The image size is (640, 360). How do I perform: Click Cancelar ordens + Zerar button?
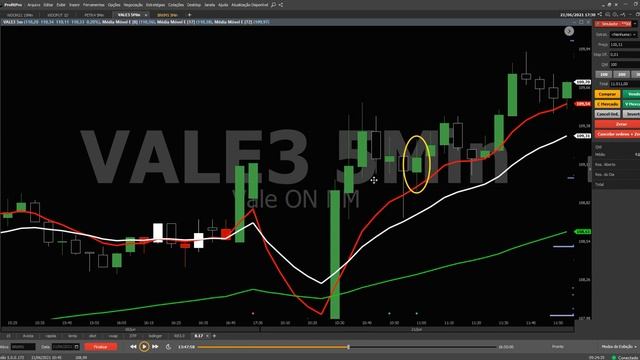pyautogui.click(x=618, y=134)
